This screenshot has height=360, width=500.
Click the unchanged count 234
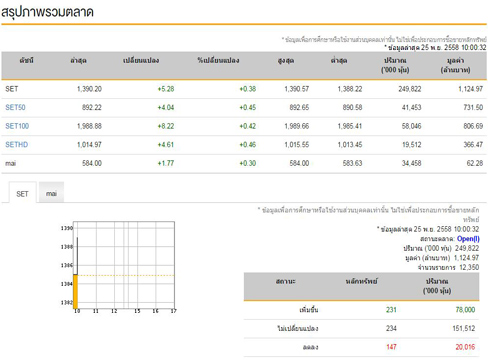pos(391,328)
